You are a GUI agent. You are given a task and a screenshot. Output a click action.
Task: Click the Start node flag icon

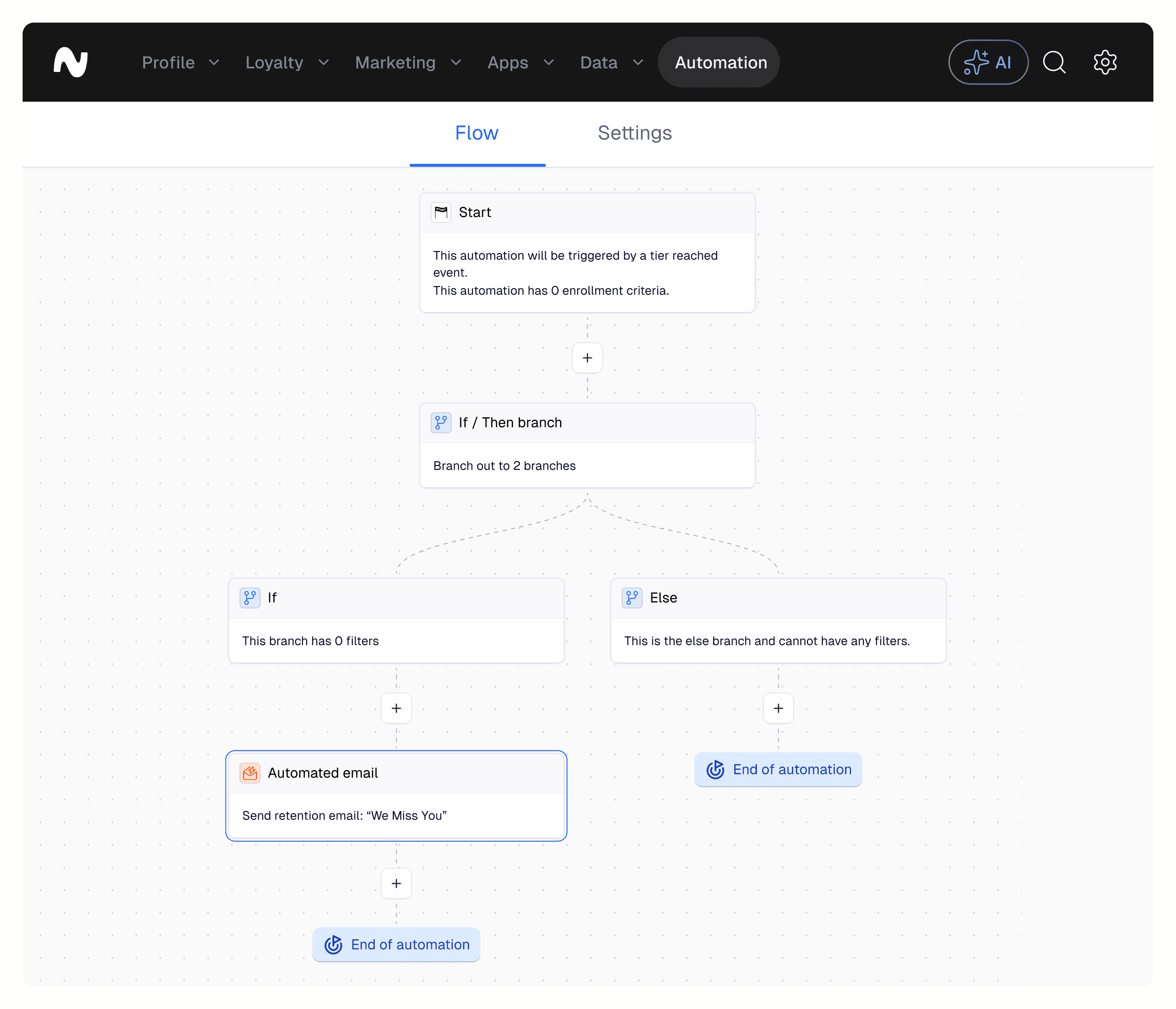click(441, 212)
